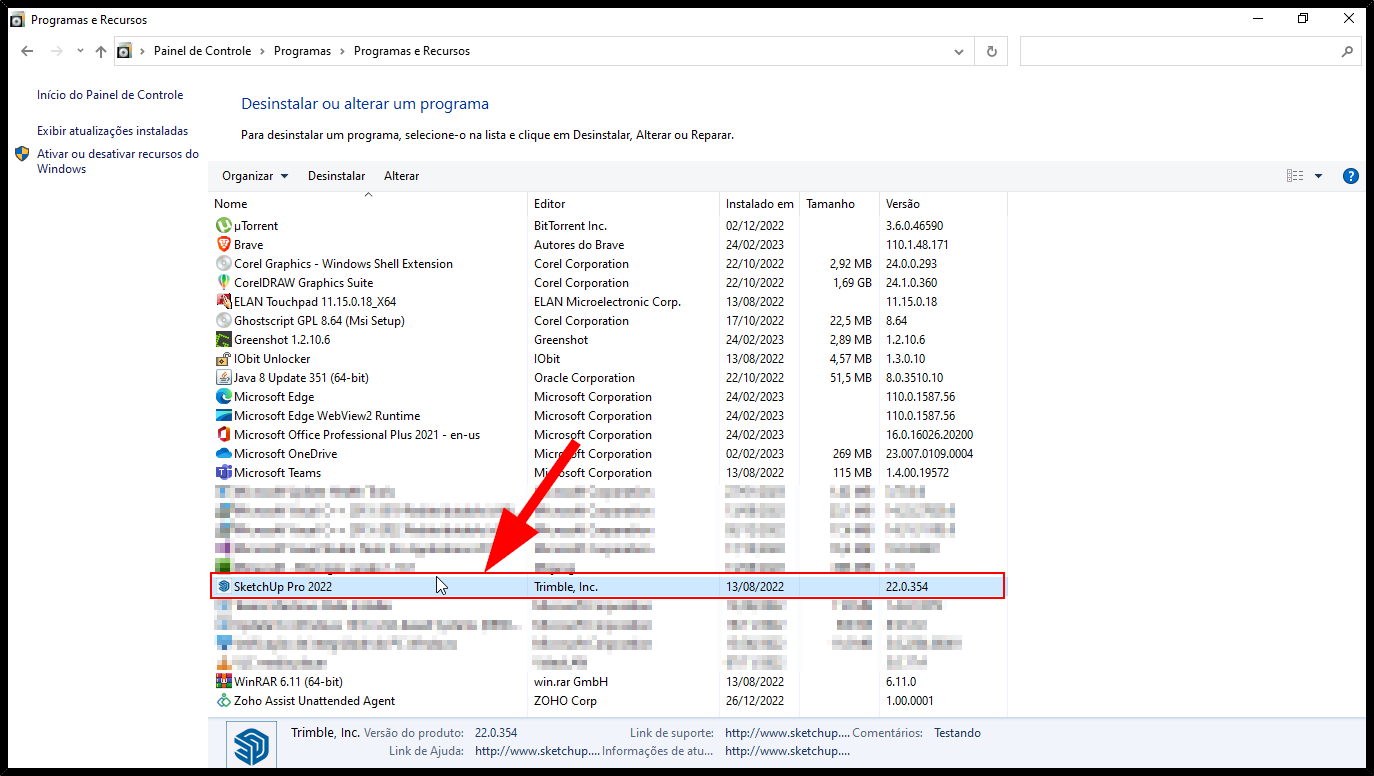The width and height of the screenshot is (1374, 776).
Task: Select the Zoho Assist Unattended Agent icon
Action: tap(224, 701)
